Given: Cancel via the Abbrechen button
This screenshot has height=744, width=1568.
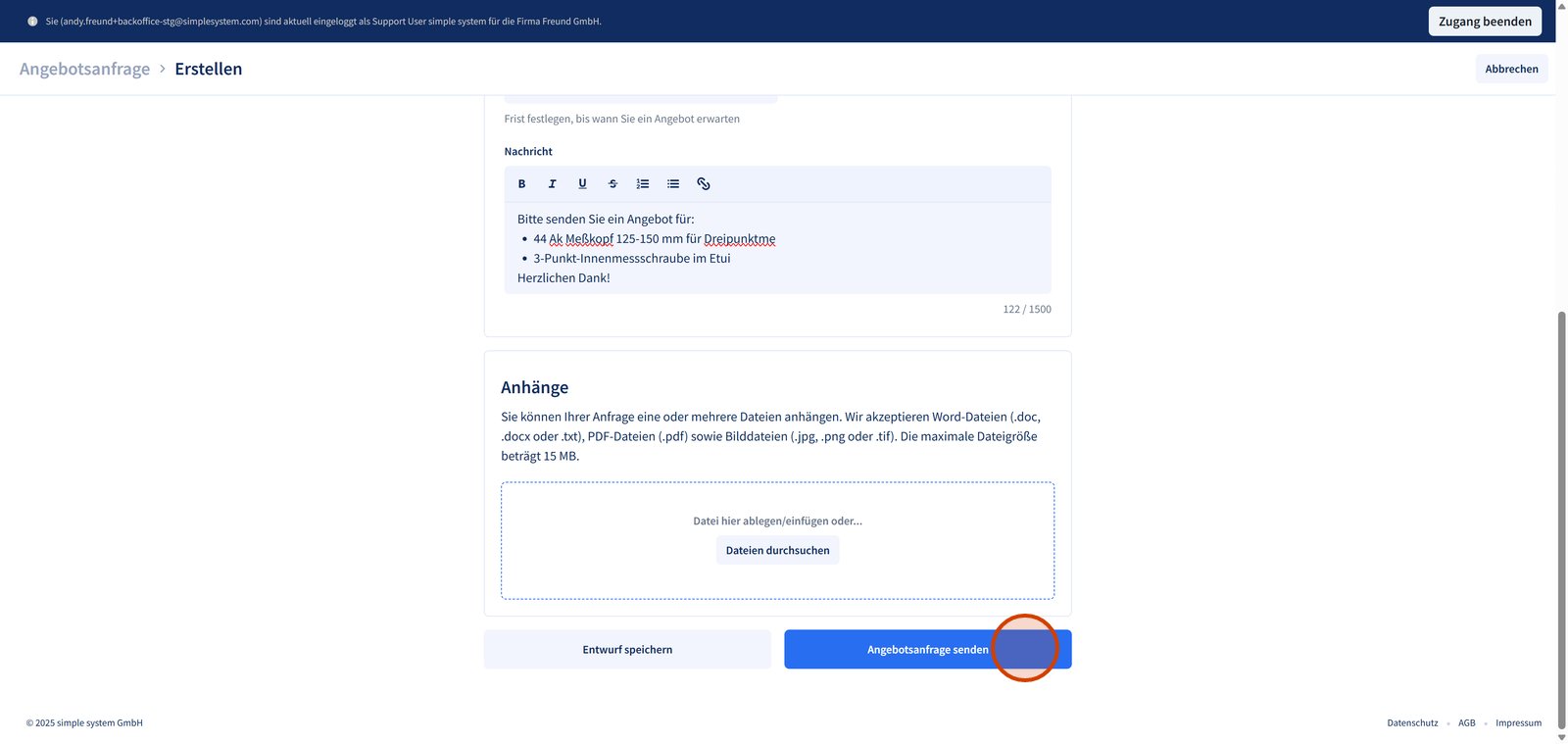Looking at the screenshot, I should (x=1511, y=69).
